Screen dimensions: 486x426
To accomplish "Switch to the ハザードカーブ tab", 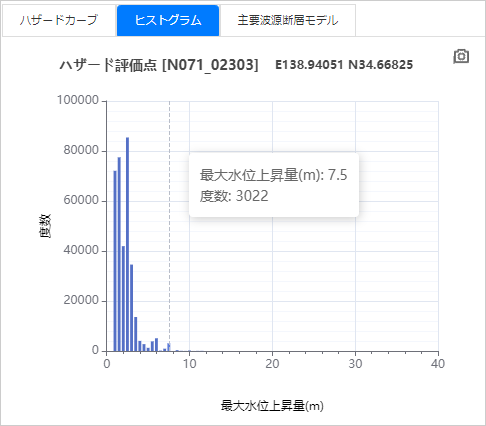I will point(59,20).
